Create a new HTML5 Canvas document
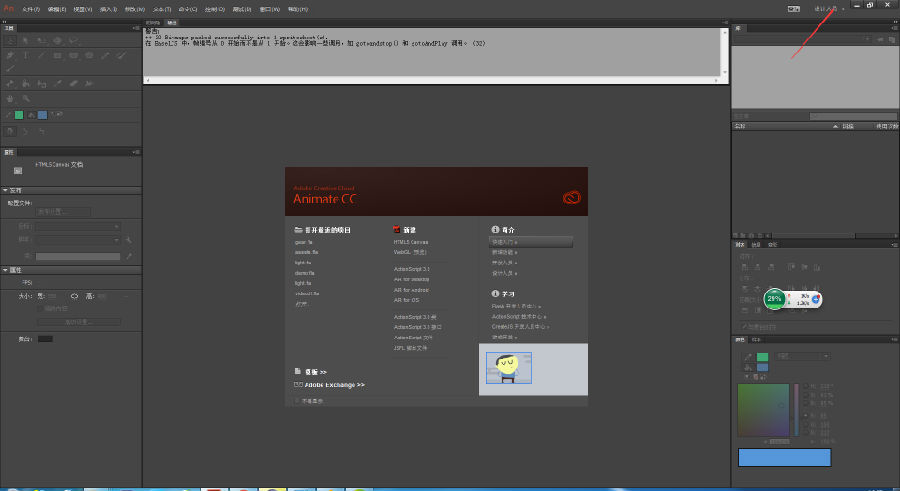Viewport: 900px width, 491px height. (411, 242)
